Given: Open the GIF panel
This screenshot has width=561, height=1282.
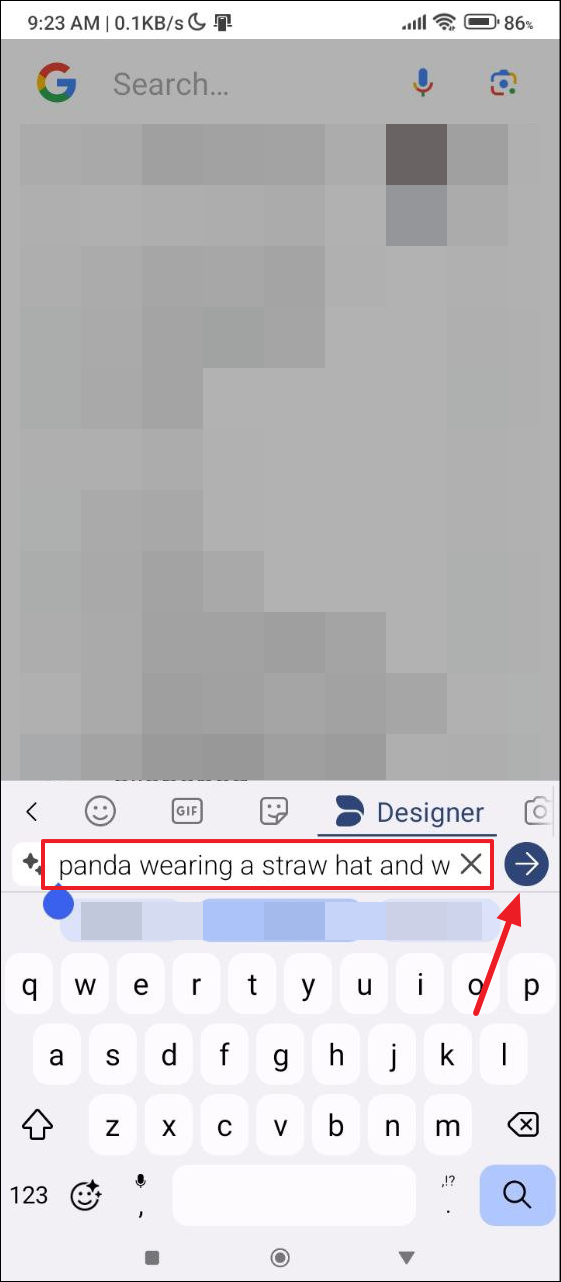Looking at the screenshot, I should coord(188,811).
